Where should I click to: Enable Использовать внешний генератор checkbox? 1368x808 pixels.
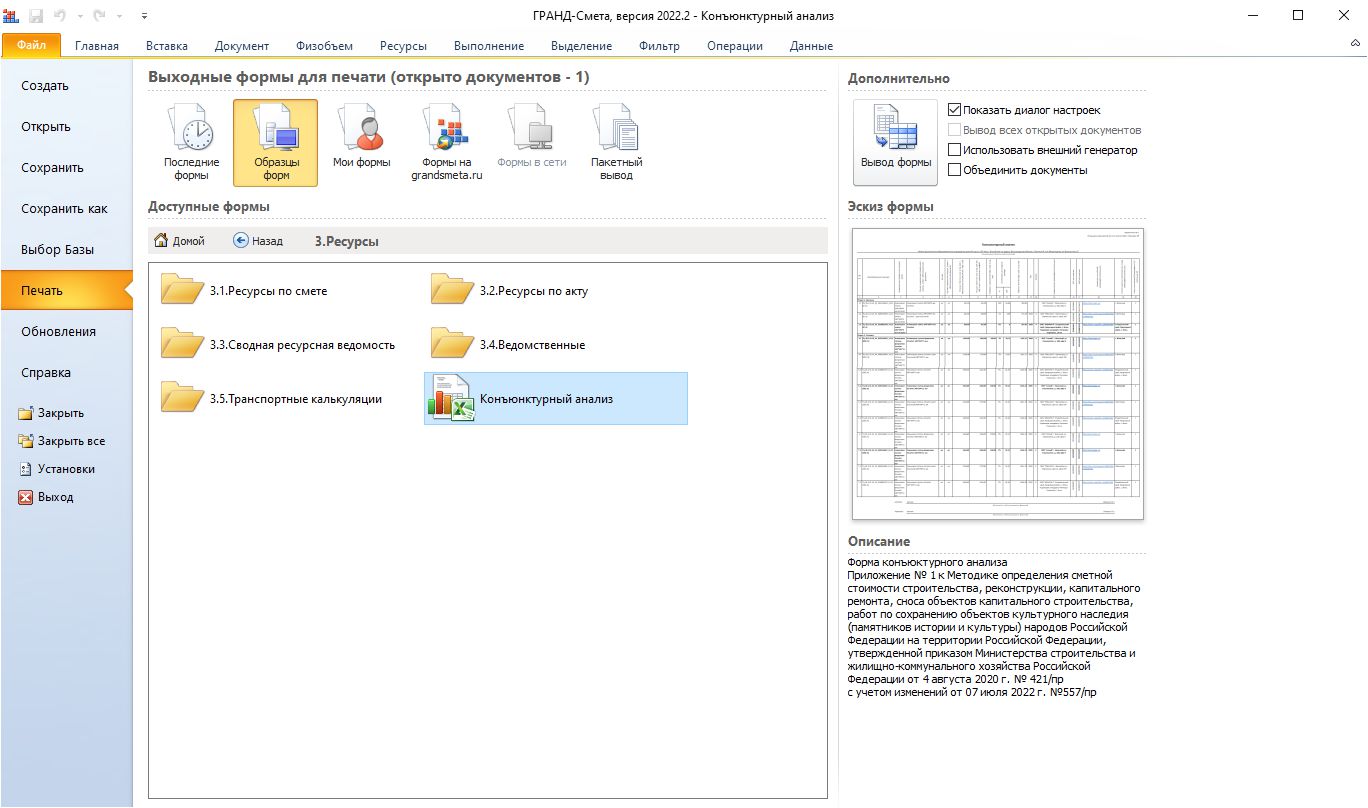pos(955,150)
